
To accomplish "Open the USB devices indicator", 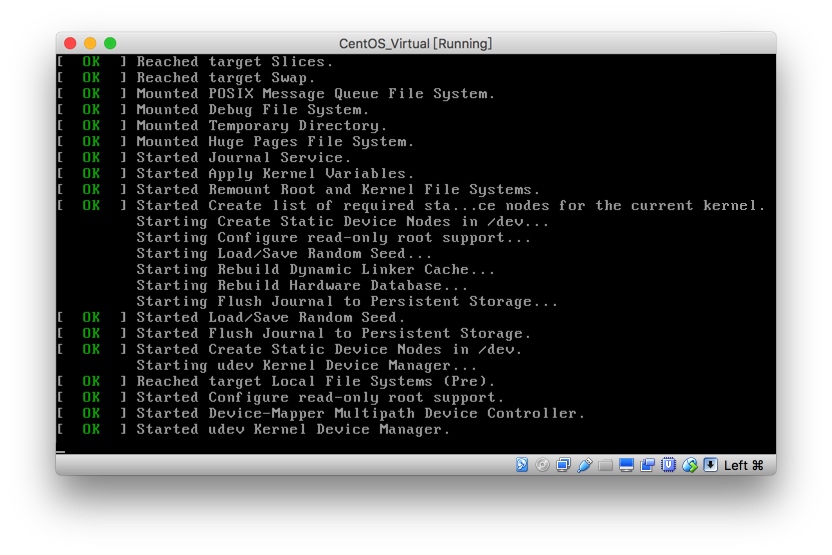I will tap(584, 465).
